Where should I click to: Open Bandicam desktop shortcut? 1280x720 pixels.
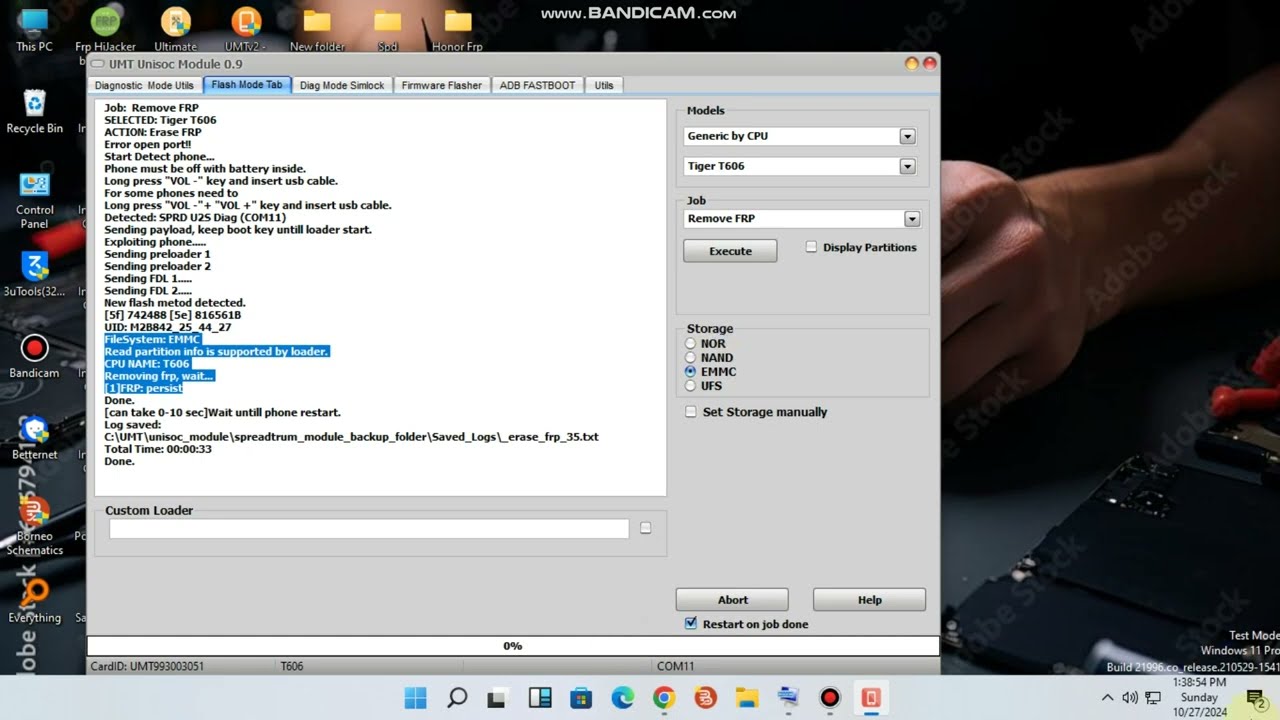(34, 356)
